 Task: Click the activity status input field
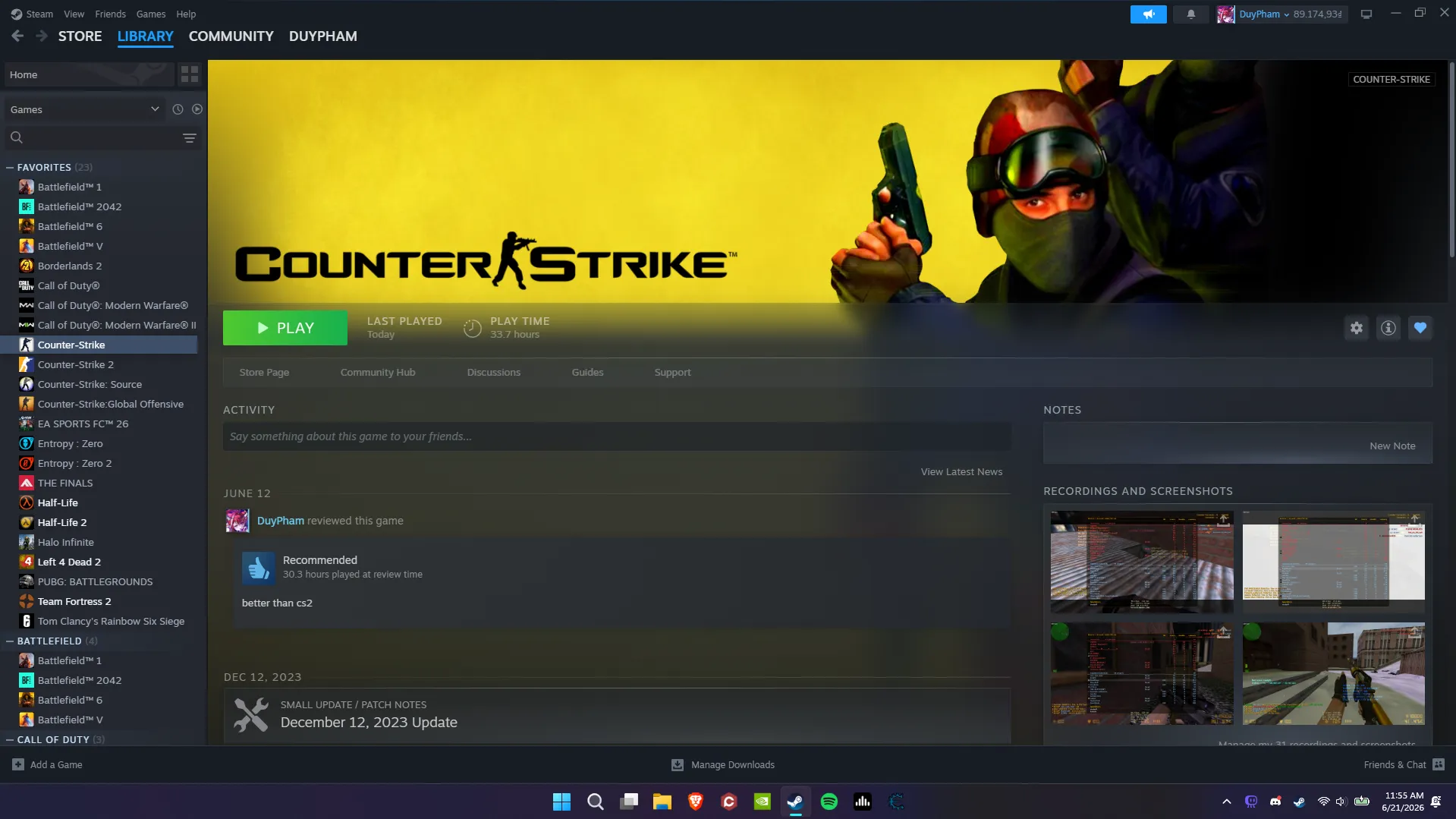click(617, 436)
